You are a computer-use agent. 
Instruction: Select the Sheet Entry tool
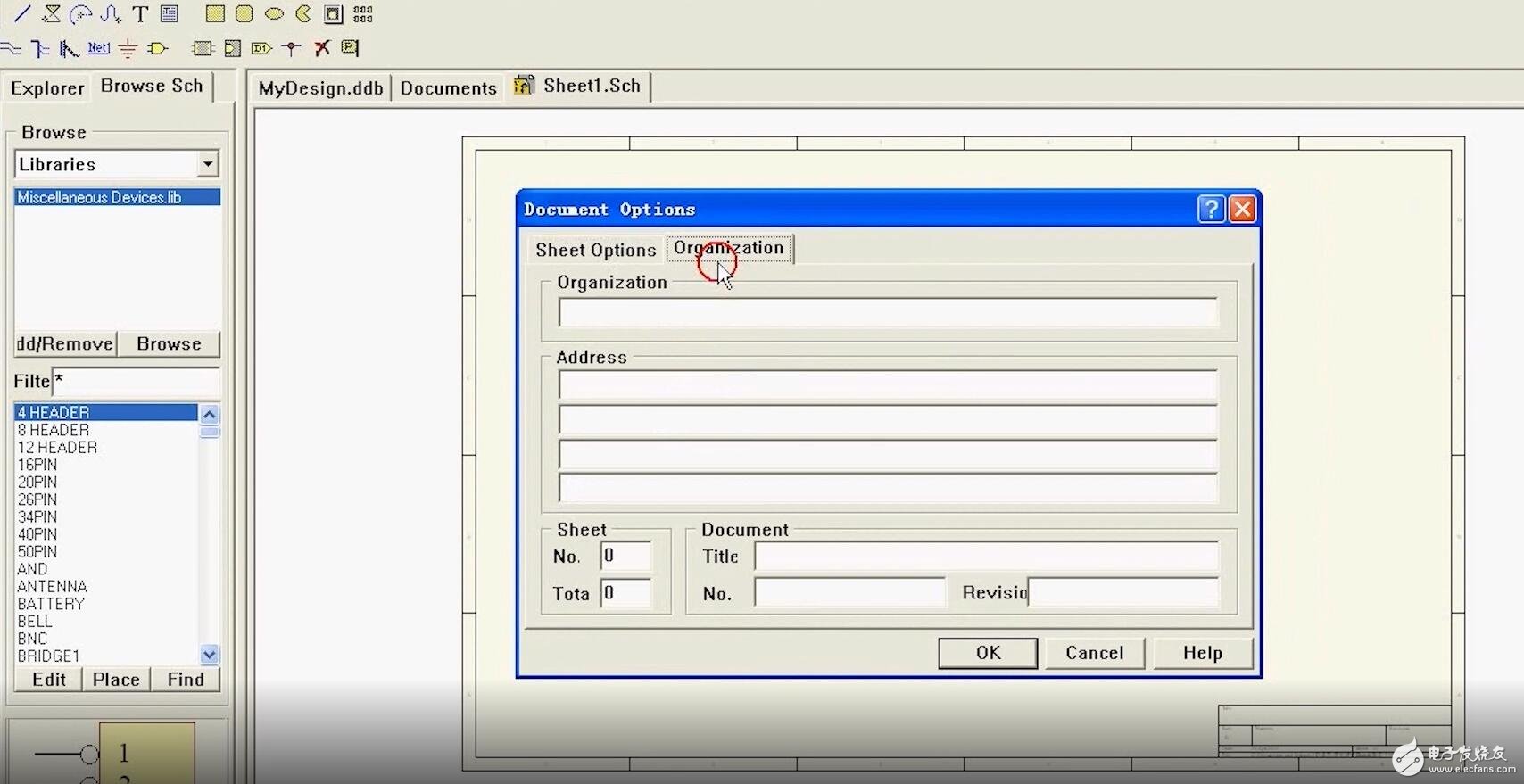232,48
